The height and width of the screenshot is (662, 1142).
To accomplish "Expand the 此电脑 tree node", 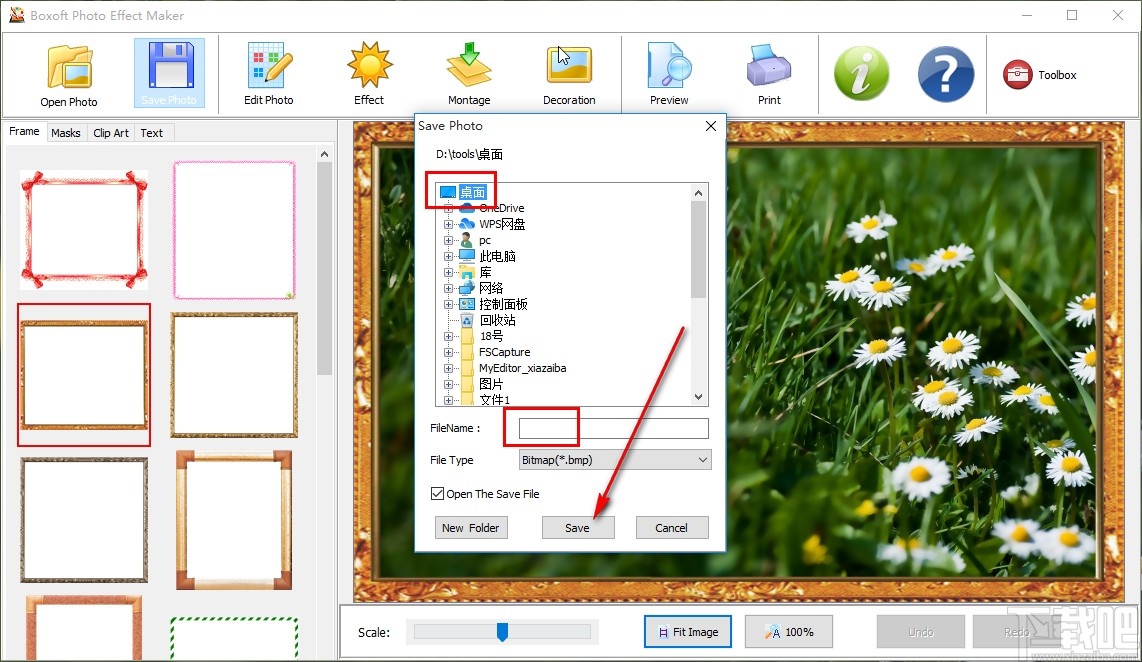I will [449, 256].
